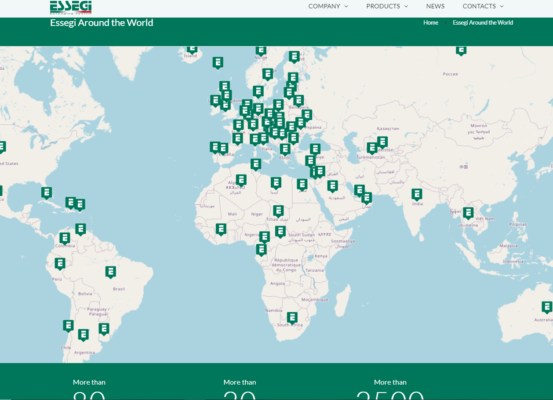Click the Kenya country label
The height and width of the screenshot is (400, 553).
tap(321, 256)
